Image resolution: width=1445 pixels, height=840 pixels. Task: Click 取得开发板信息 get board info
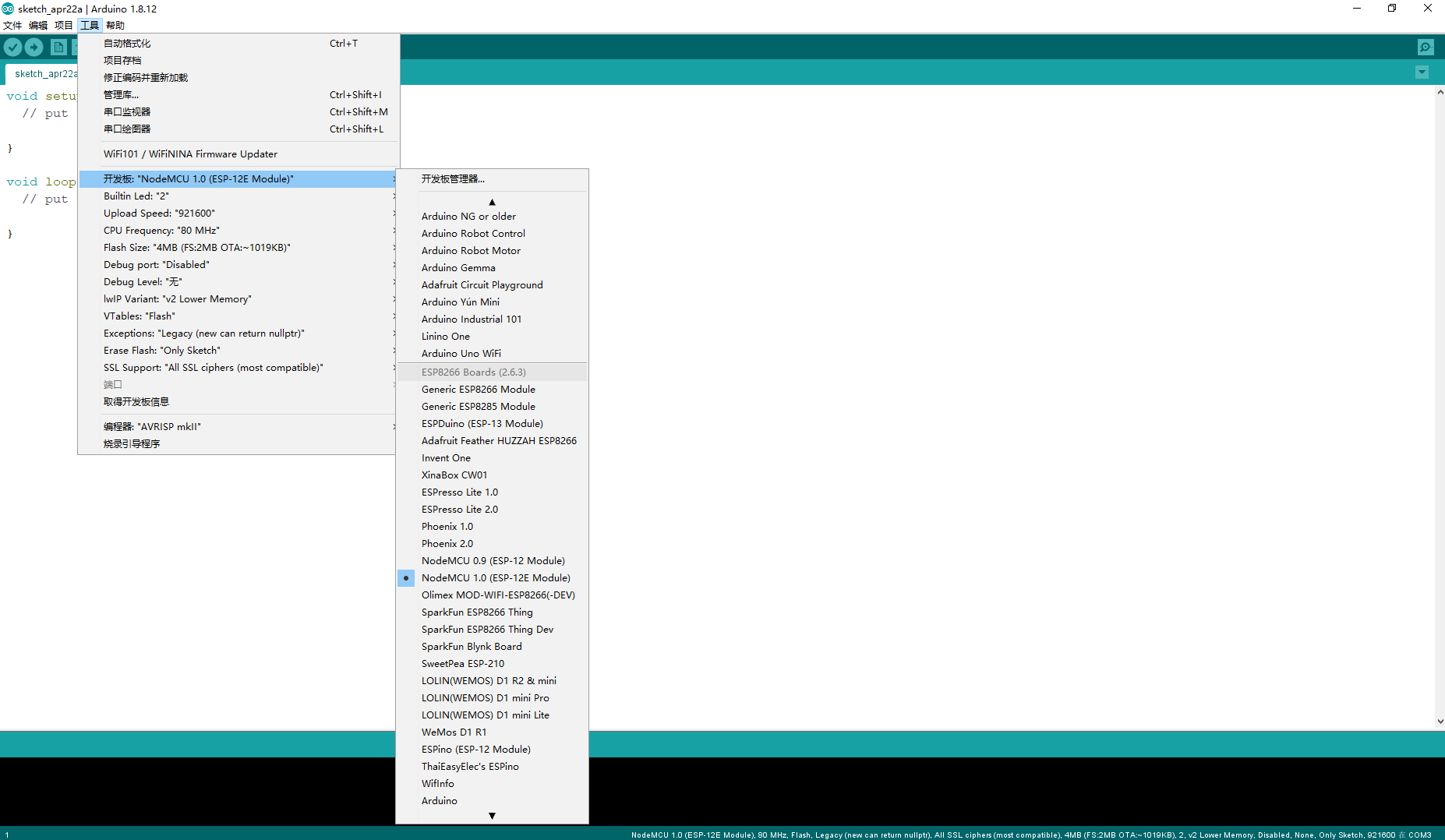239,402
